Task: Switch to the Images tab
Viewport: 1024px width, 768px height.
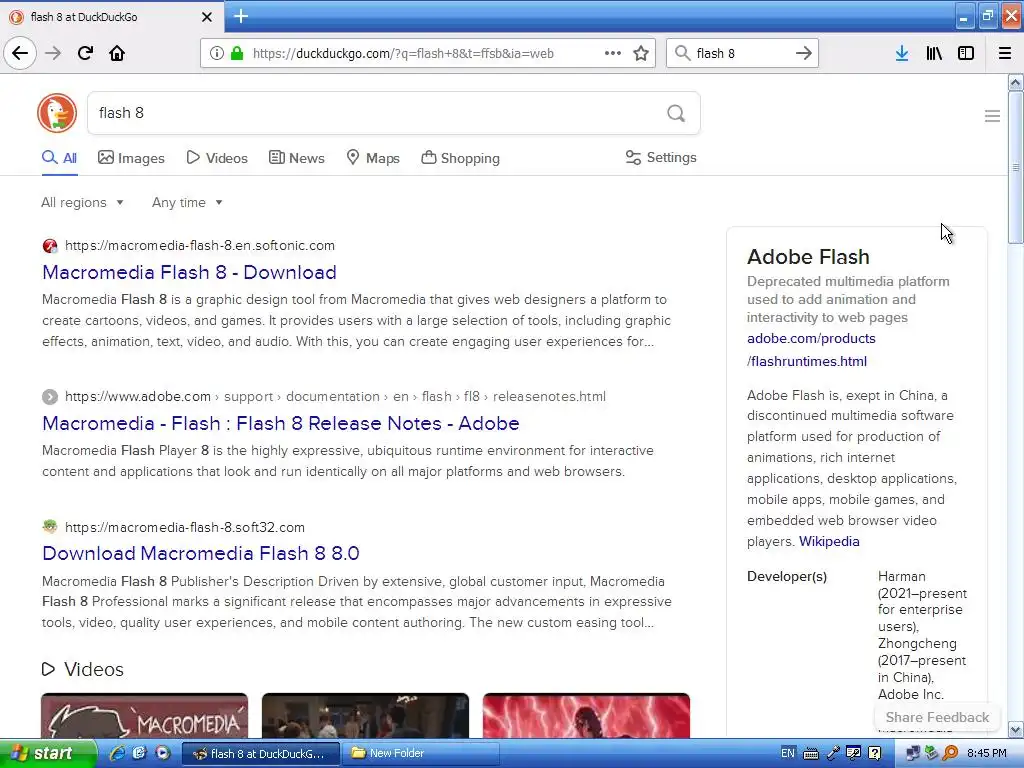Action: click(131, 158)
